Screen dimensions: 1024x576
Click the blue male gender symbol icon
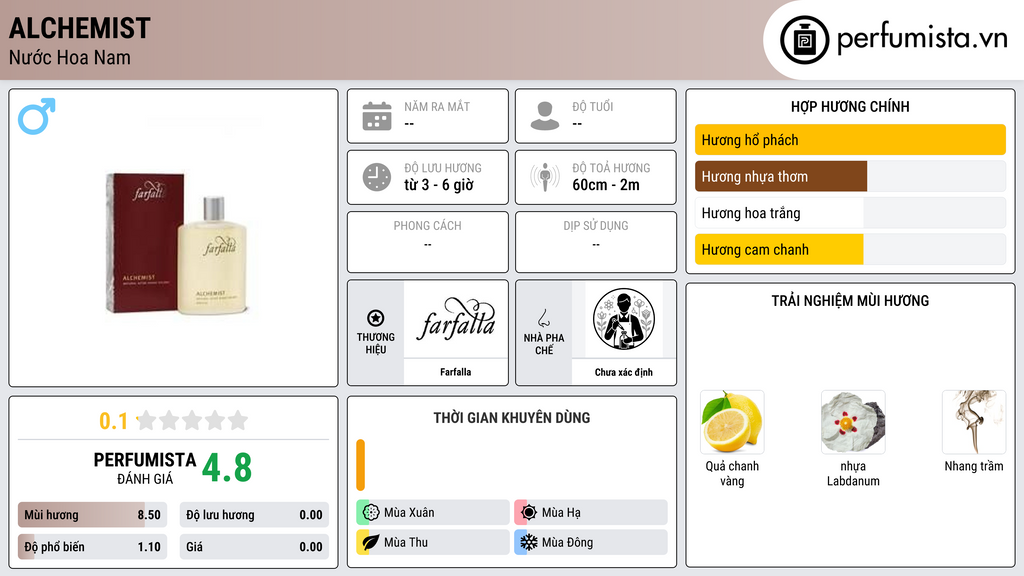pyautogui.click(x=37, y=116)
